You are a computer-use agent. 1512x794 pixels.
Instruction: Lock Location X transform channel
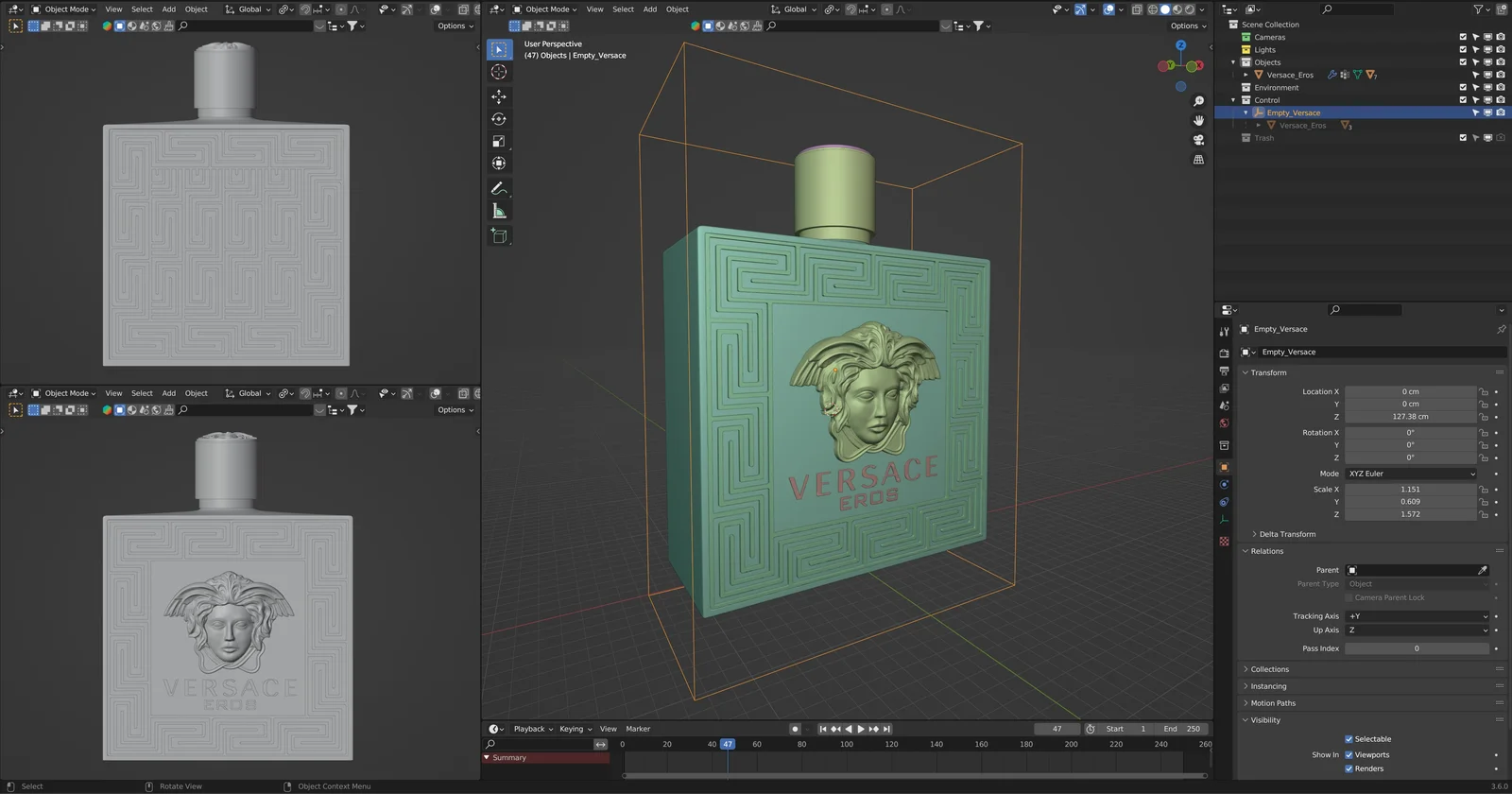tap(1484, 391)
